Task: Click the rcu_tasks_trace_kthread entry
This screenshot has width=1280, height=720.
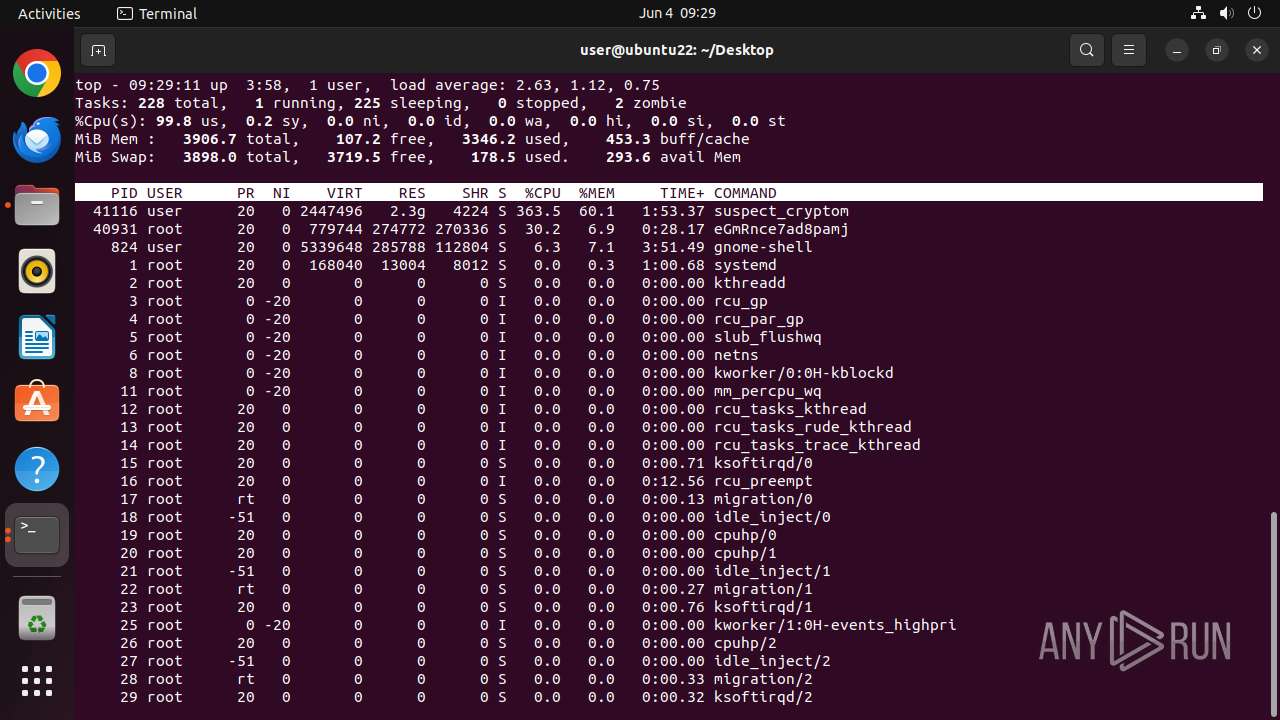Action: [x=817, y=445]
